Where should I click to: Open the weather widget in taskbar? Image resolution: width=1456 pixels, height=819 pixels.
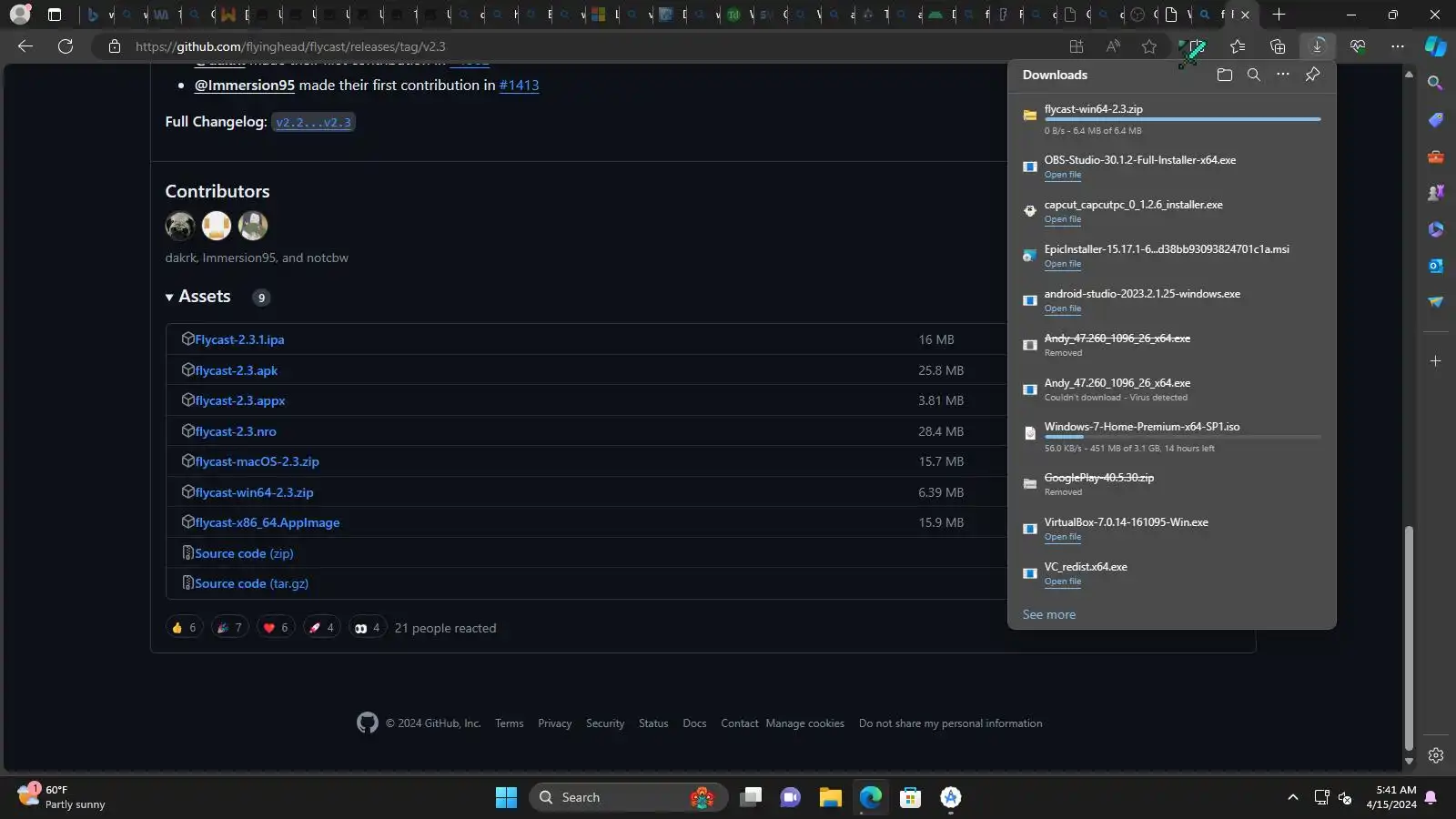pos(62,797)
